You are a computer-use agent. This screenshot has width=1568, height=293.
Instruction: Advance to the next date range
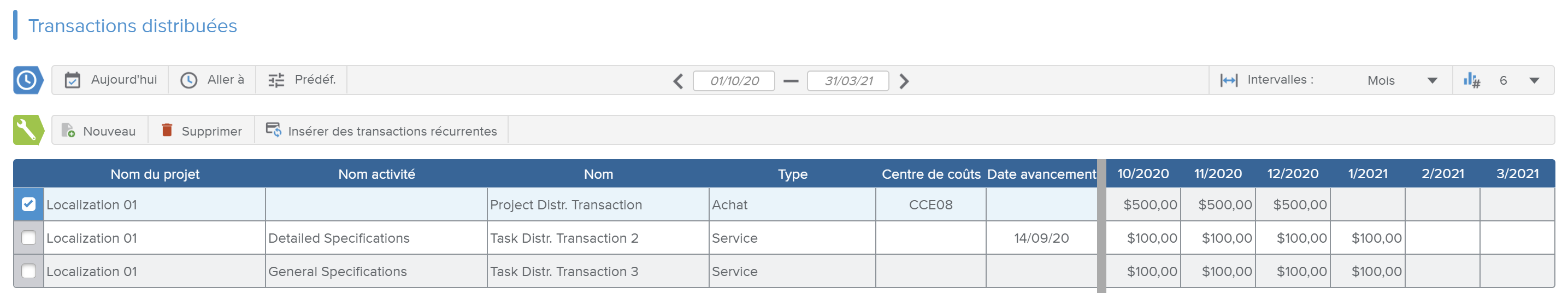(904, 81)
